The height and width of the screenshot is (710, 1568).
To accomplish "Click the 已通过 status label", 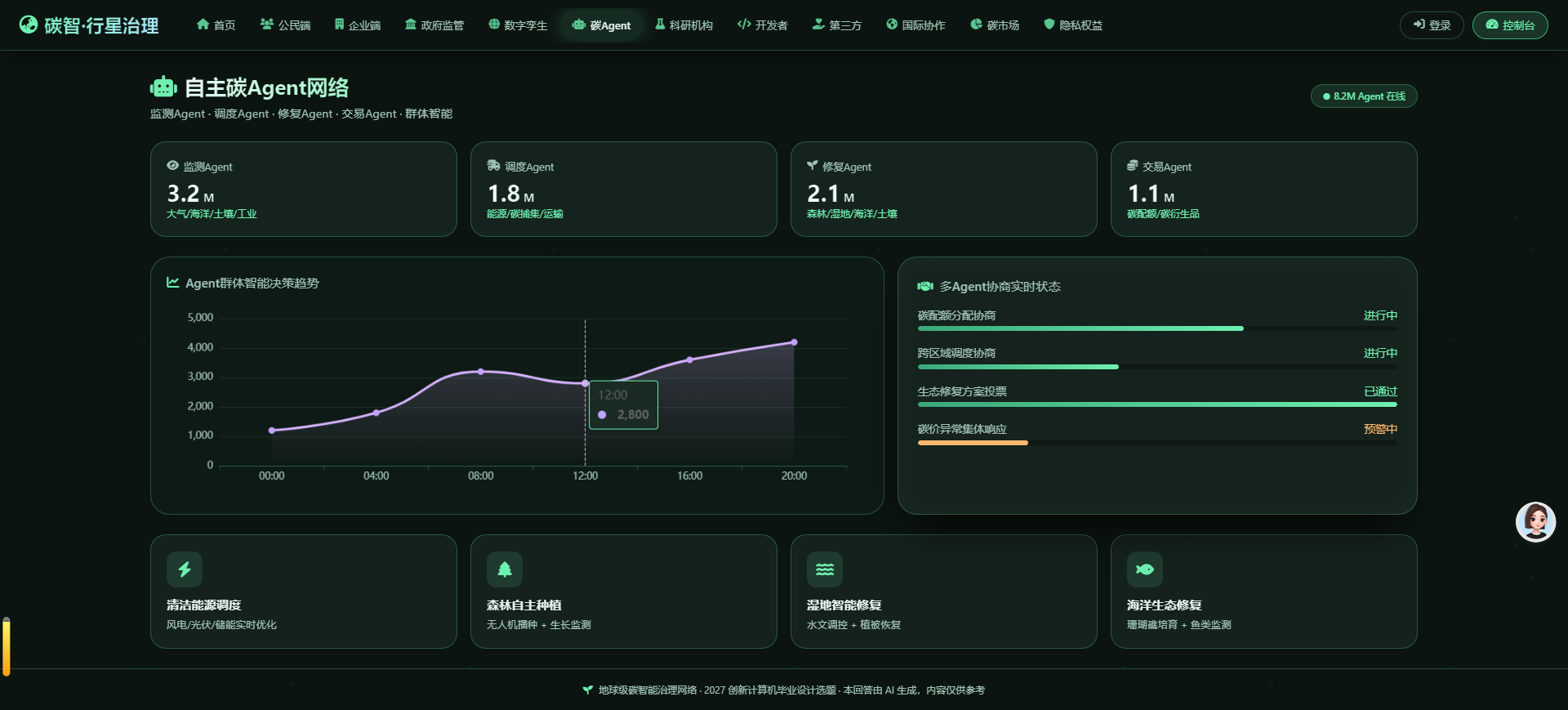I will tap(1380, 391).
